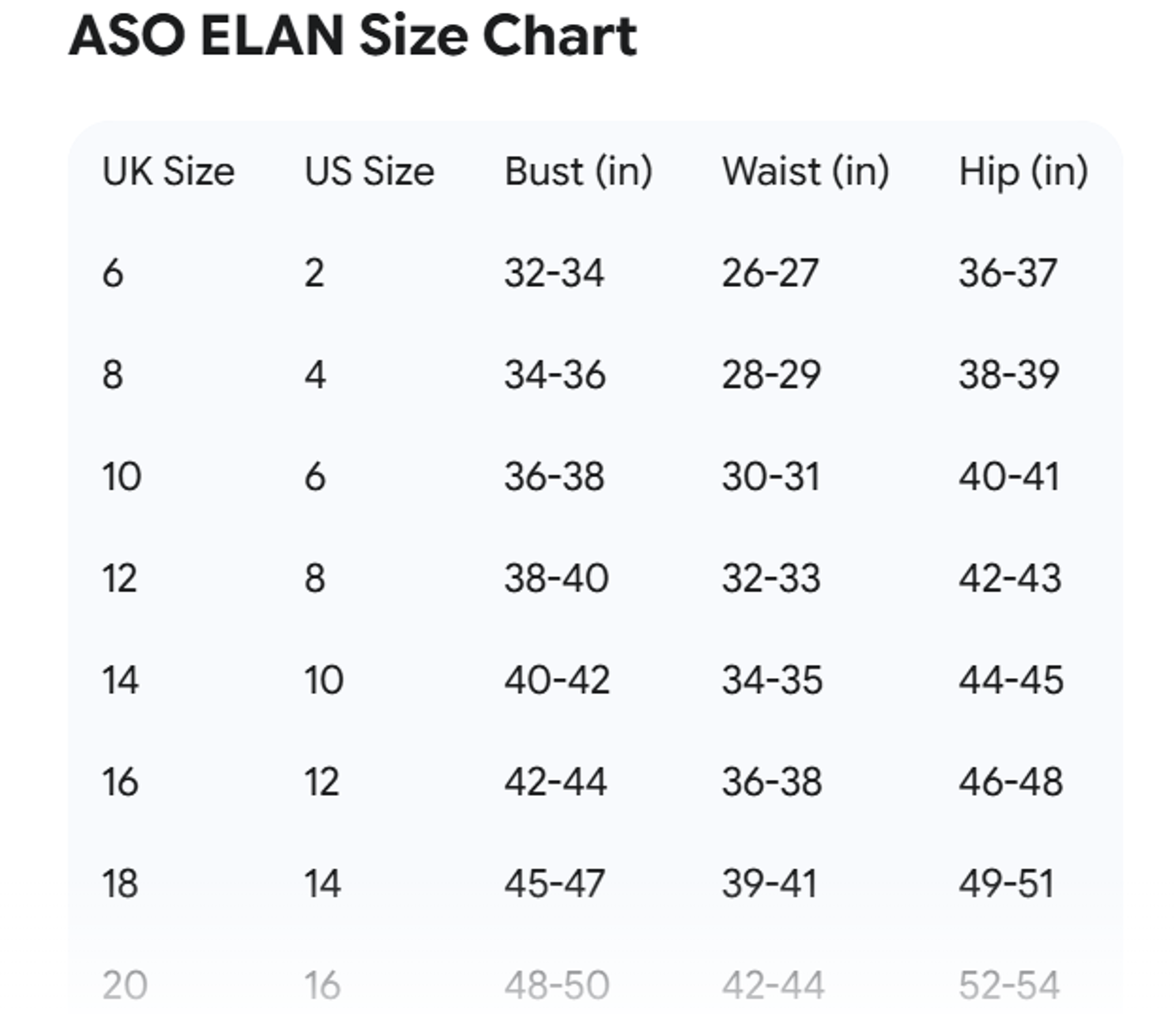Click hip measurement 44-45
This screenshot has width=1176, height=1014.
(1011, 679)
